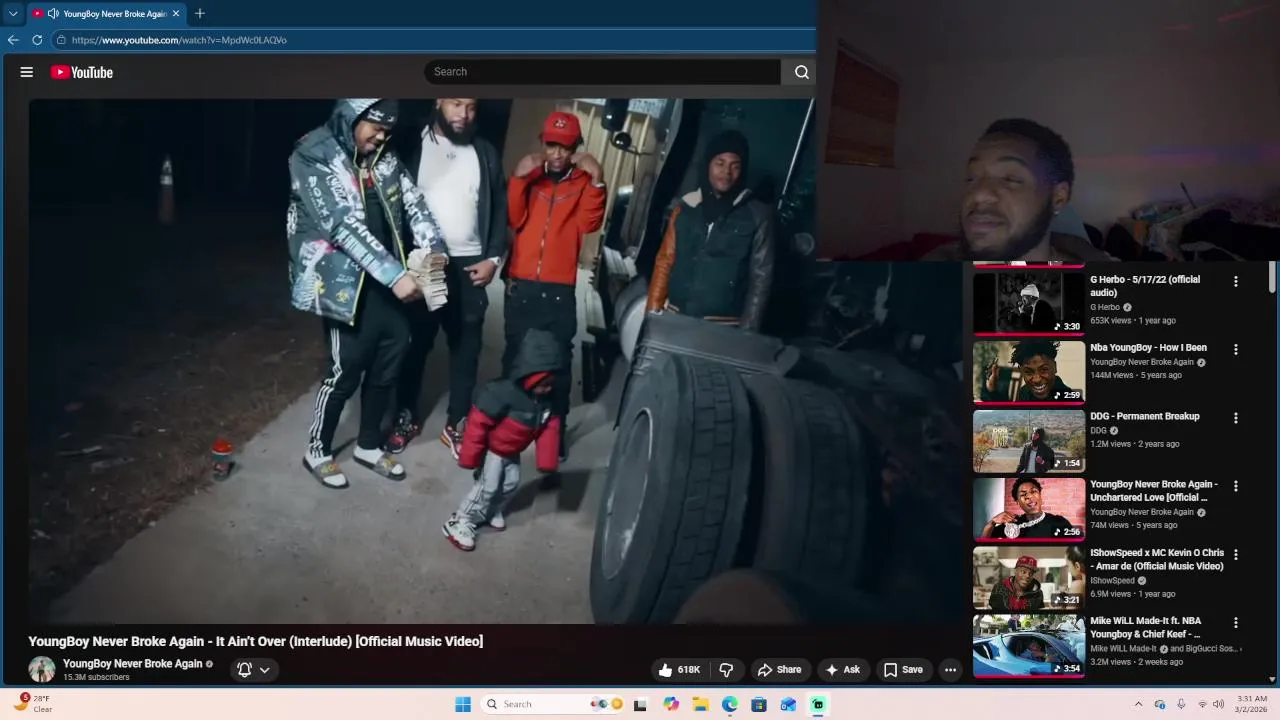Viewport: 1280px width, 720px height.
Task: Save the video to a playlist
Action: (903, 670)
